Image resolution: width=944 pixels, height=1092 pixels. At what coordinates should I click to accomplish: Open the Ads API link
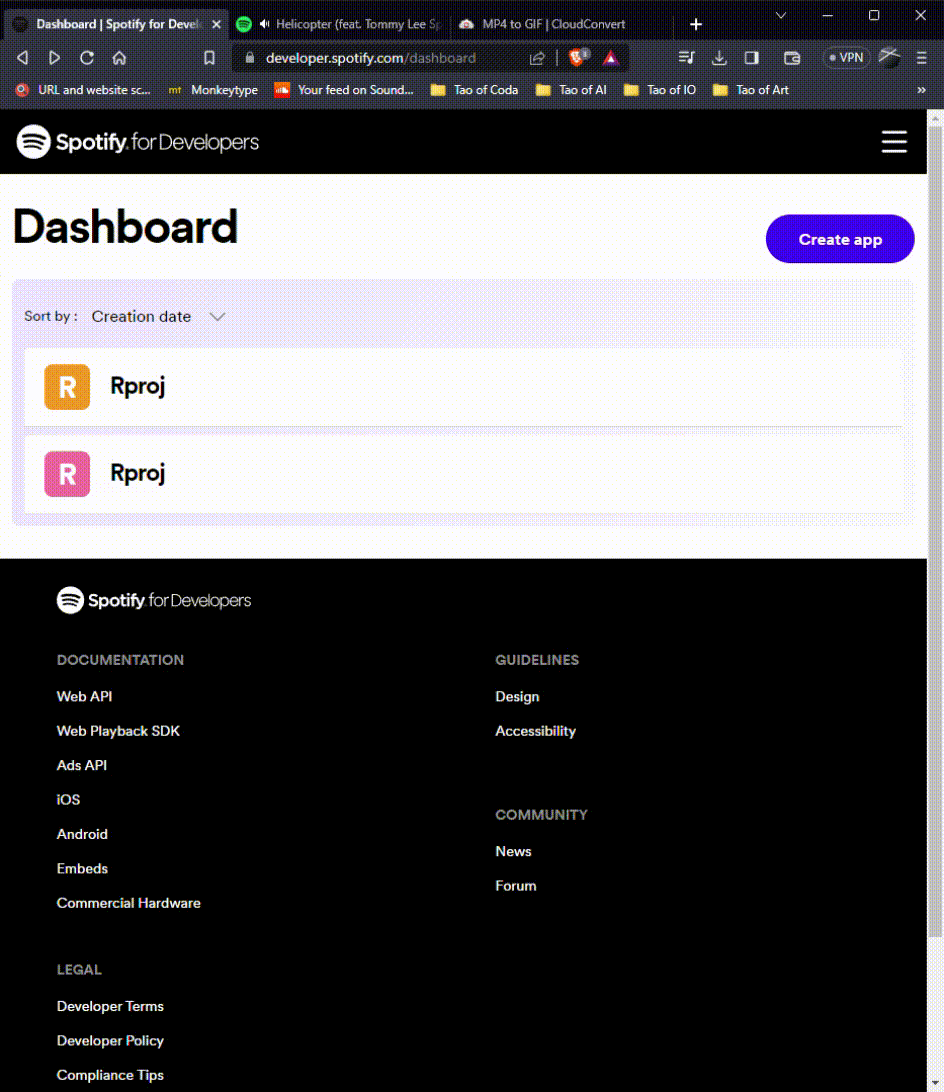82,765
